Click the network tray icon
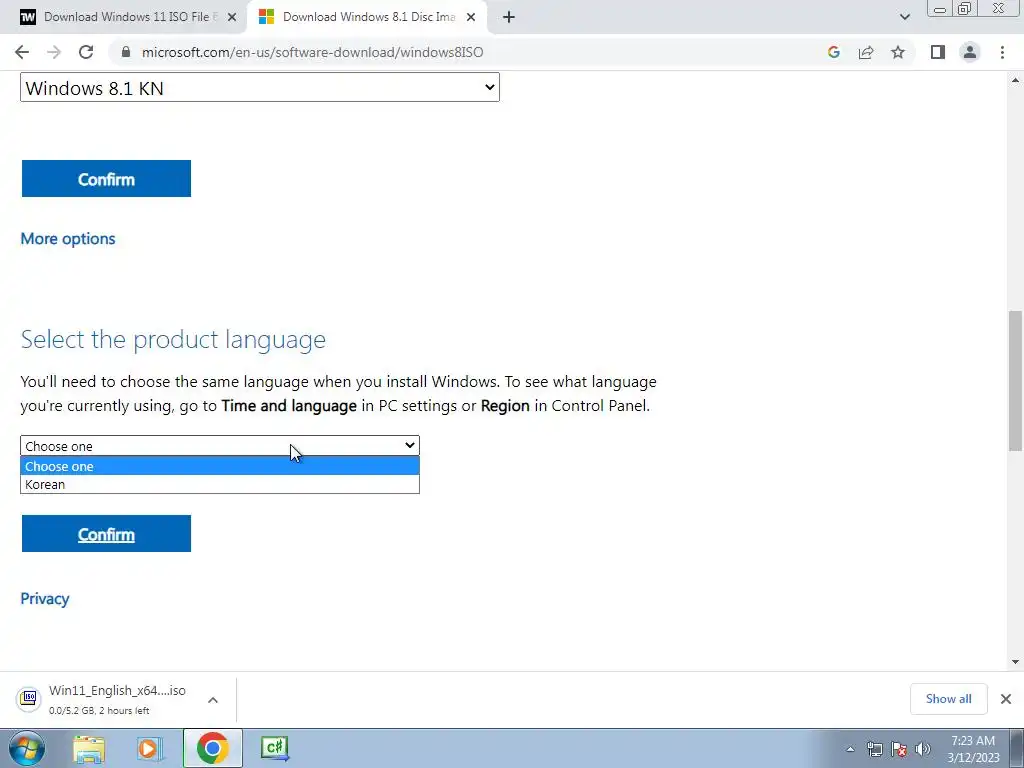The width and height of the screenshot is (1024, 768). [x=874, y=749]
